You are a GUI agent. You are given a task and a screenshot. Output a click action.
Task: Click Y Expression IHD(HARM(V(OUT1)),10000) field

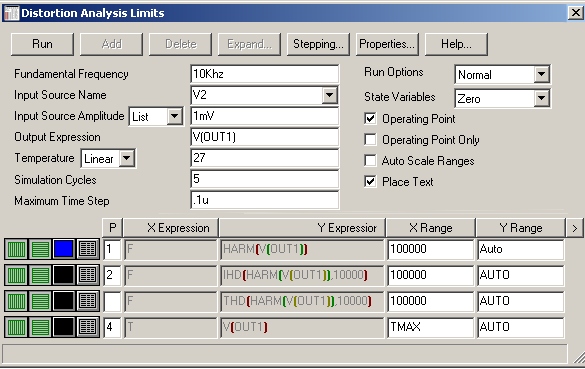302,275
